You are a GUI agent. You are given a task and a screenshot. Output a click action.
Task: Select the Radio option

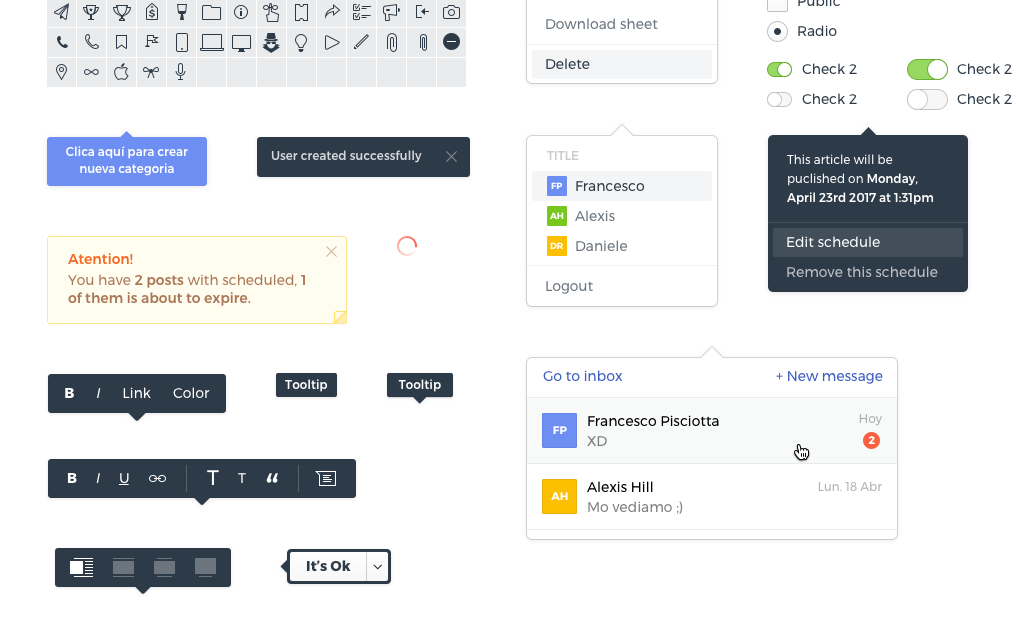777,31
